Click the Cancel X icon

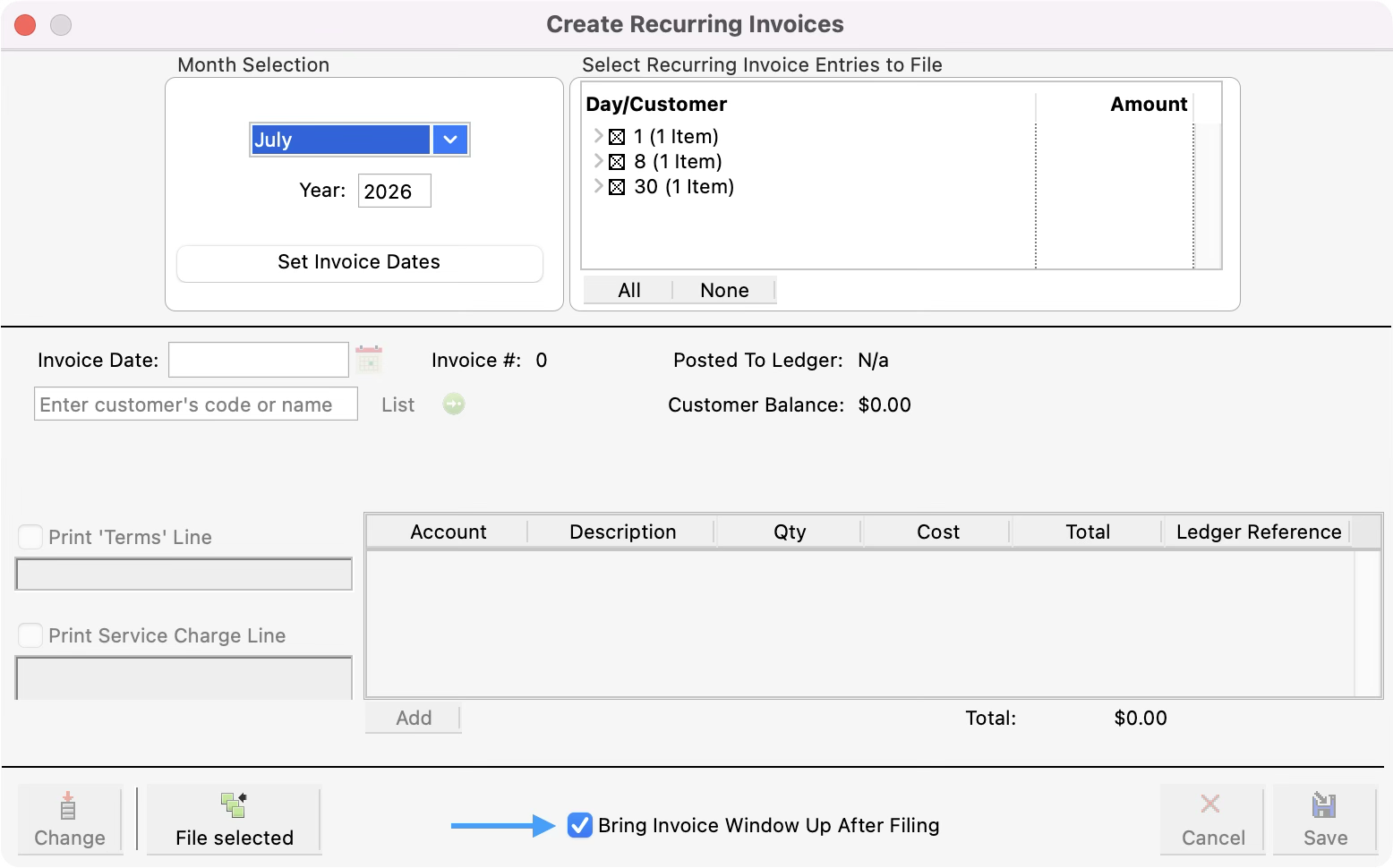pos(1210,804)
